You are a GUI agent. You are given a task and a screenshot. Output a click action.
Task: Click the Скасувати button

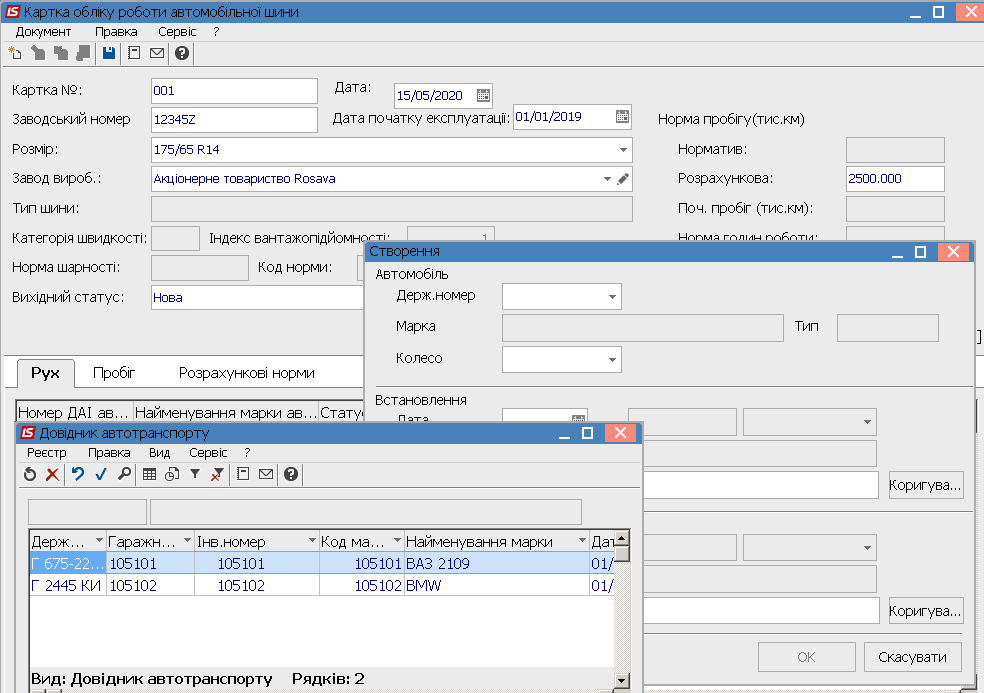[x=912, y=657]
